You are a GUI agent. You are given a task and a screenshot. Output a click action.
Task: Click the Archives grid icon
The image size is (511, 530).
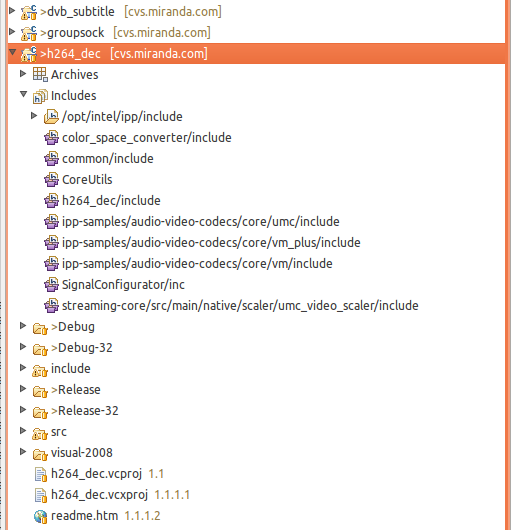[x=40, y=75]
